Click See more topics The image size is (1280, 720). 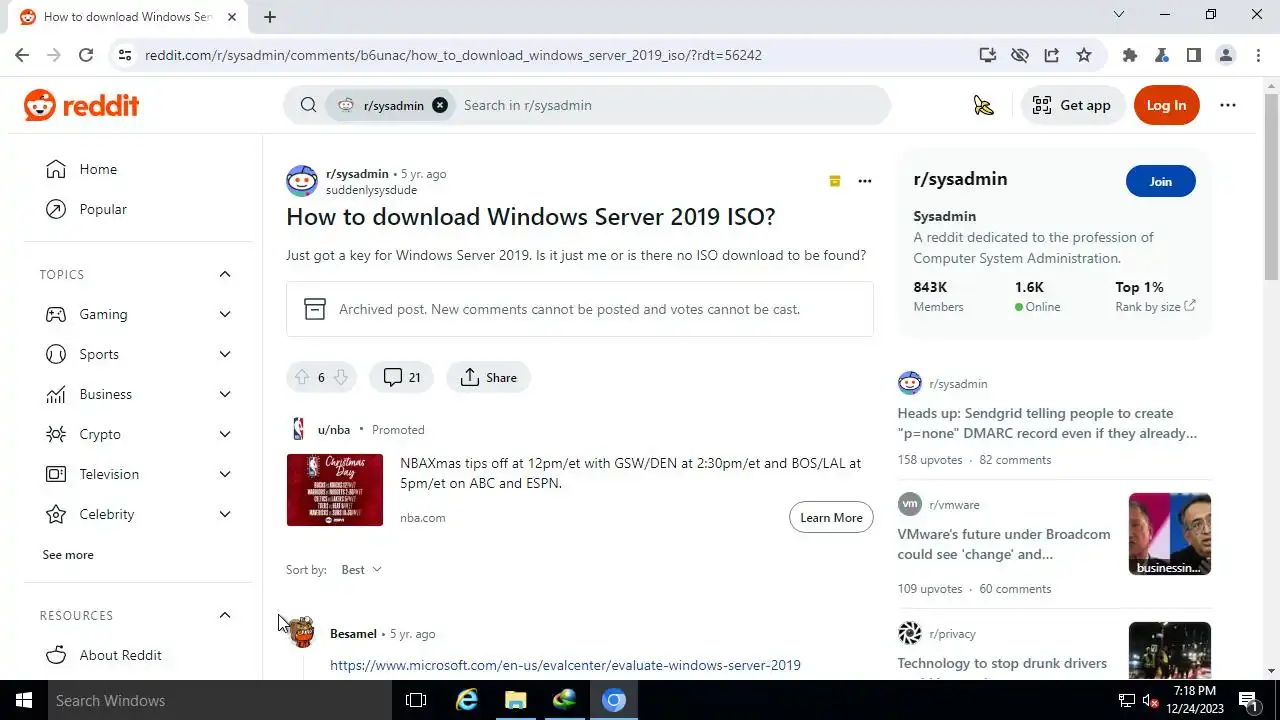pyautogui.click(x=68, y=555)
